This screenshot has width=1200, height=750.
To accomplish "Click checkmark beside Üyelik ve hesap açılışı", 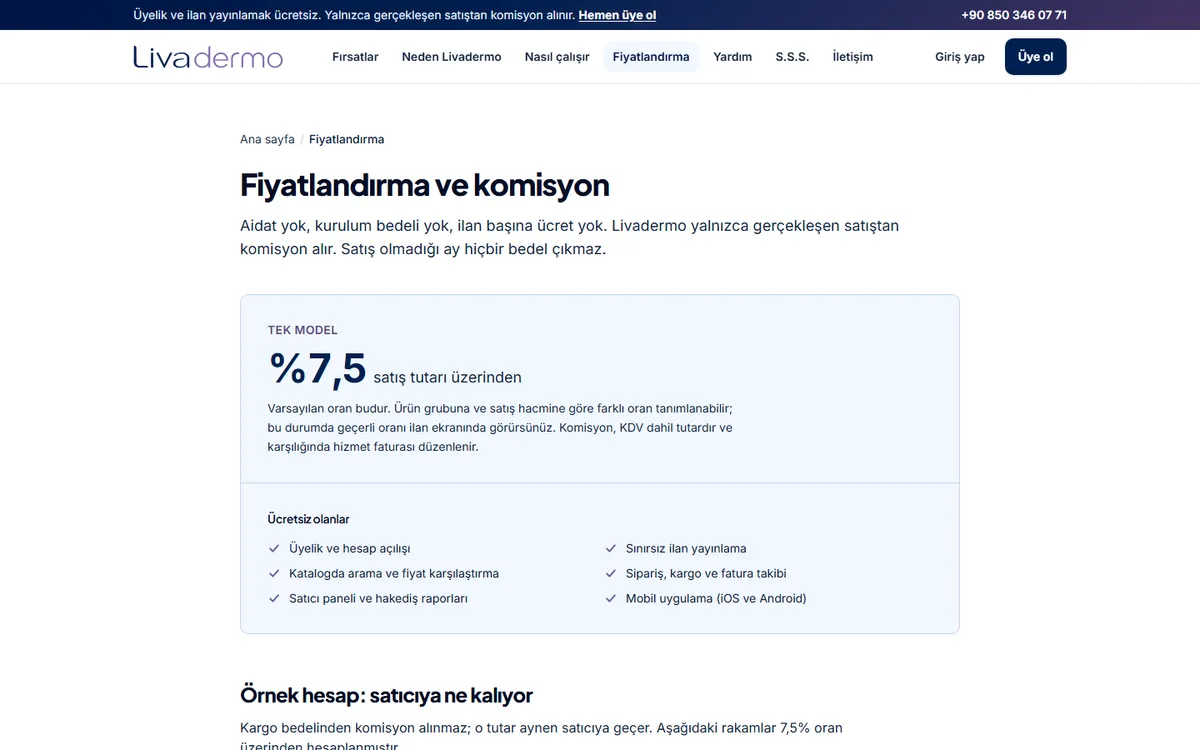I will point(274,548).
